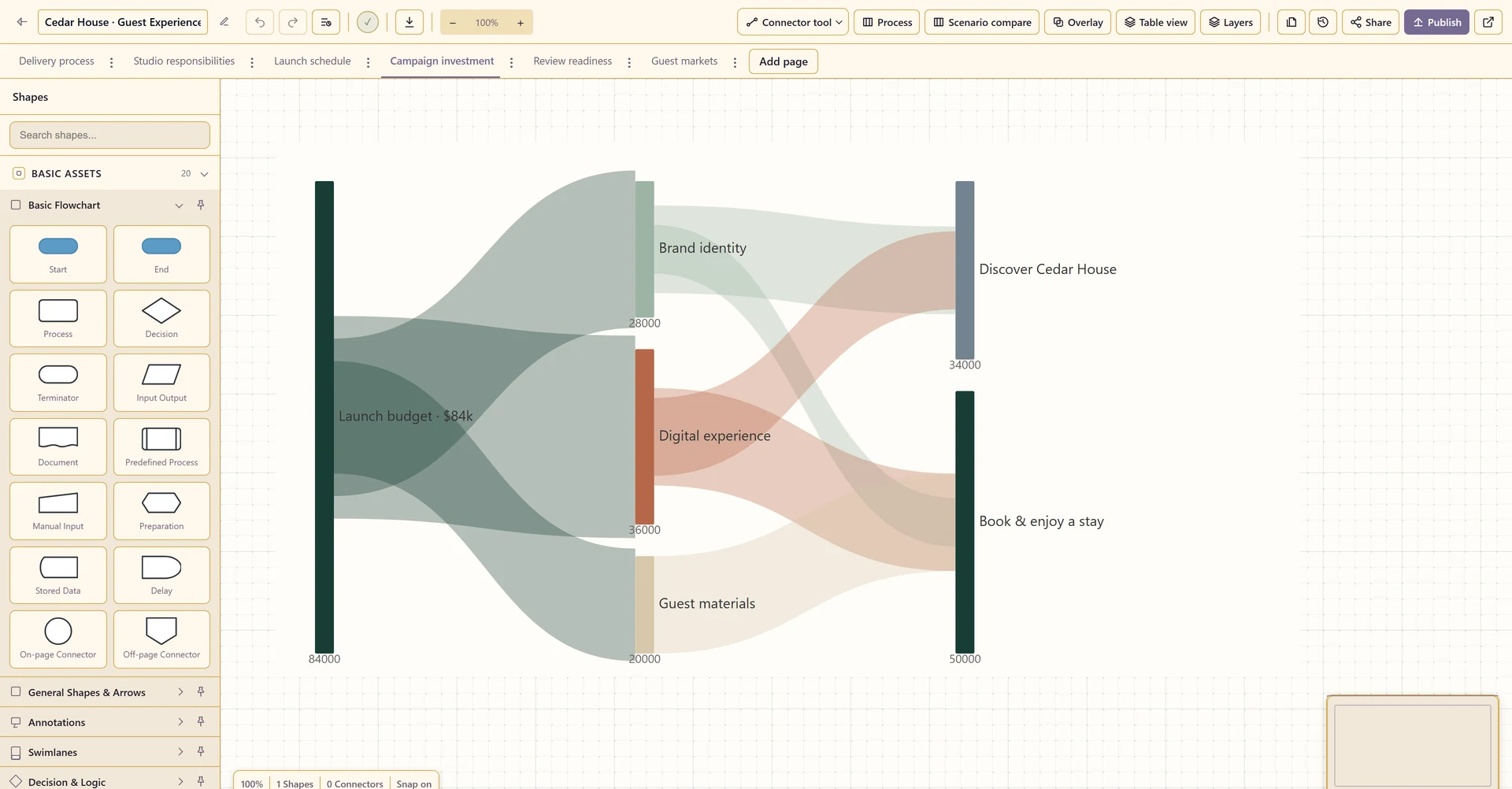Open the Connector tool dropdown
The image size is (1512, 789).
793,22
